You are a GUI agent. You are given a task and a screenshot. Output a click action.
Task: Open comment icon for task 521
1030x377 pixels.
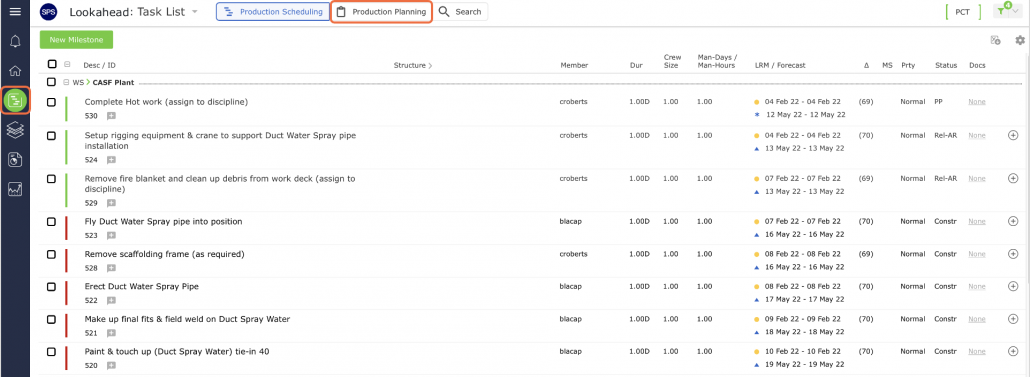pos(111,333)
